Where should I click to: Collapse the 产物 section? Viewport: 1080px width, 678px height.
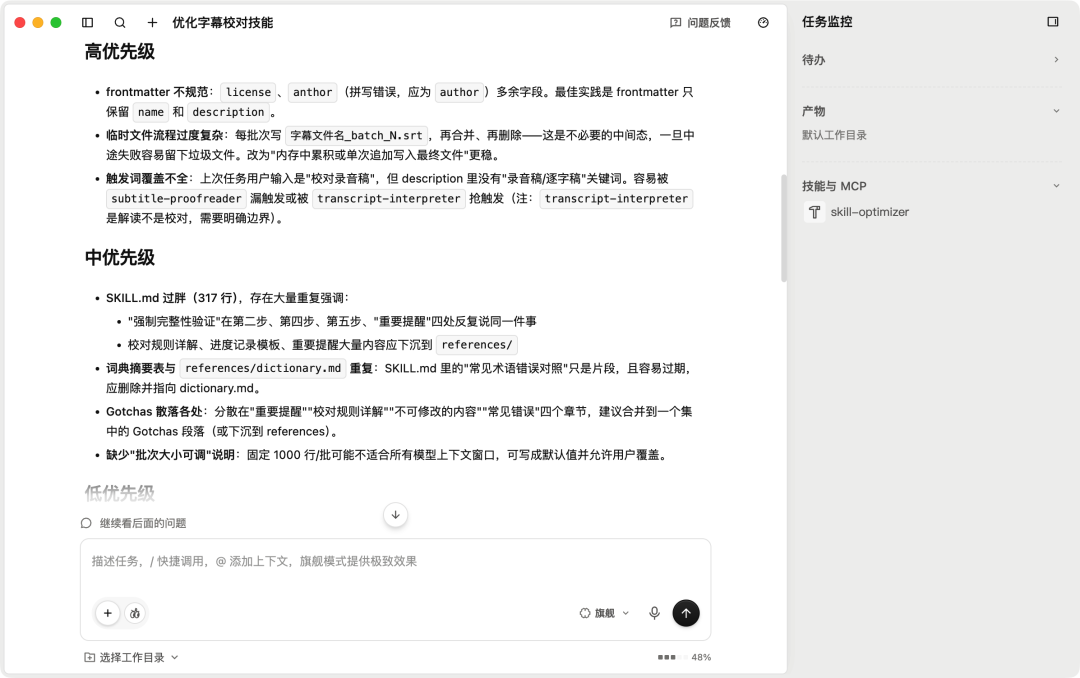(x=931, y=111)
